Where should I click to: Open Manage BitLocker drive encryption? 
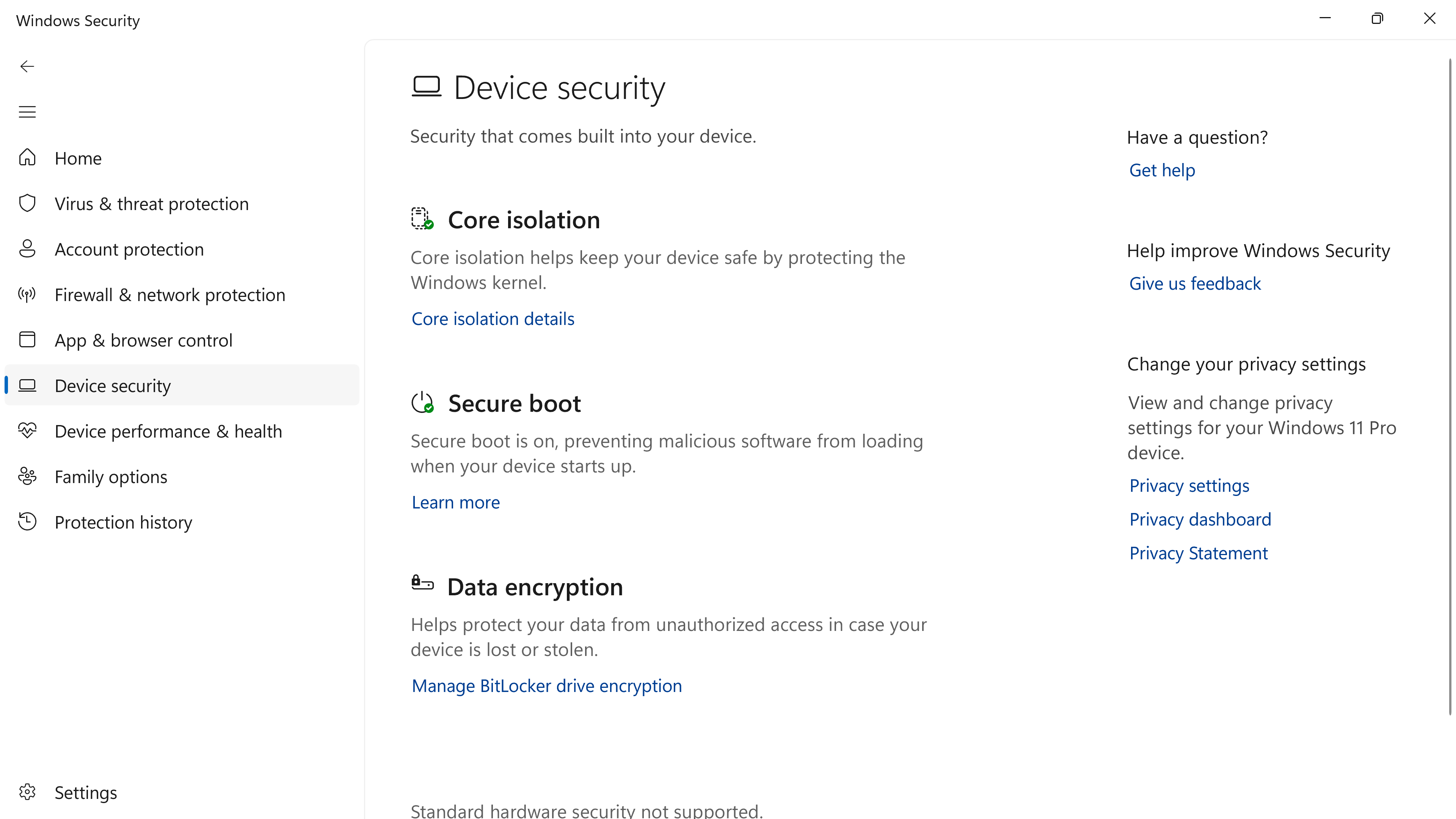coord(546,686)
